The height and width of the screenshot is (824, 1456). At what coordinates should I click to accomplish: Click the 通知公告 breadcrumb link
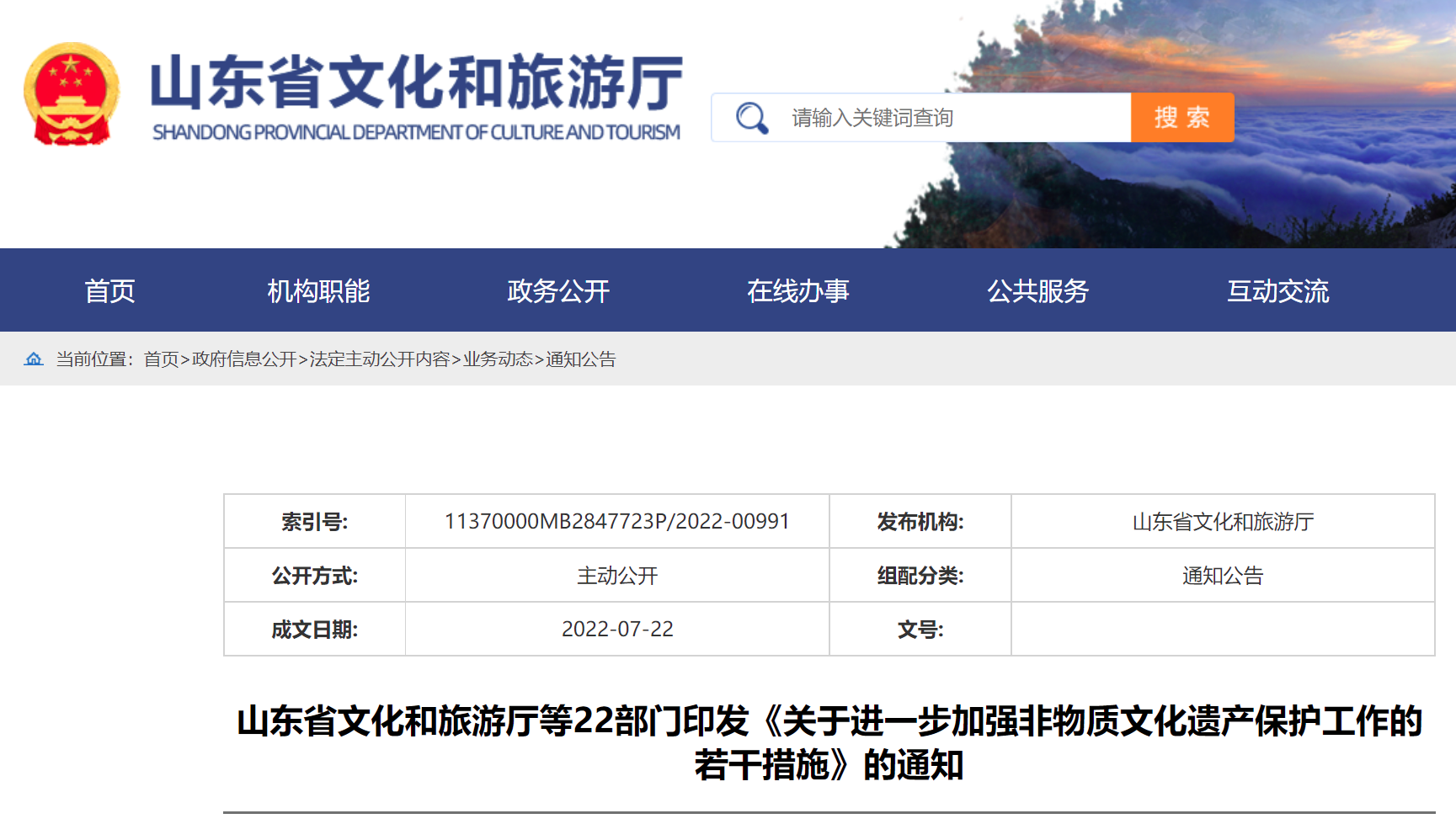click(581, 359)
